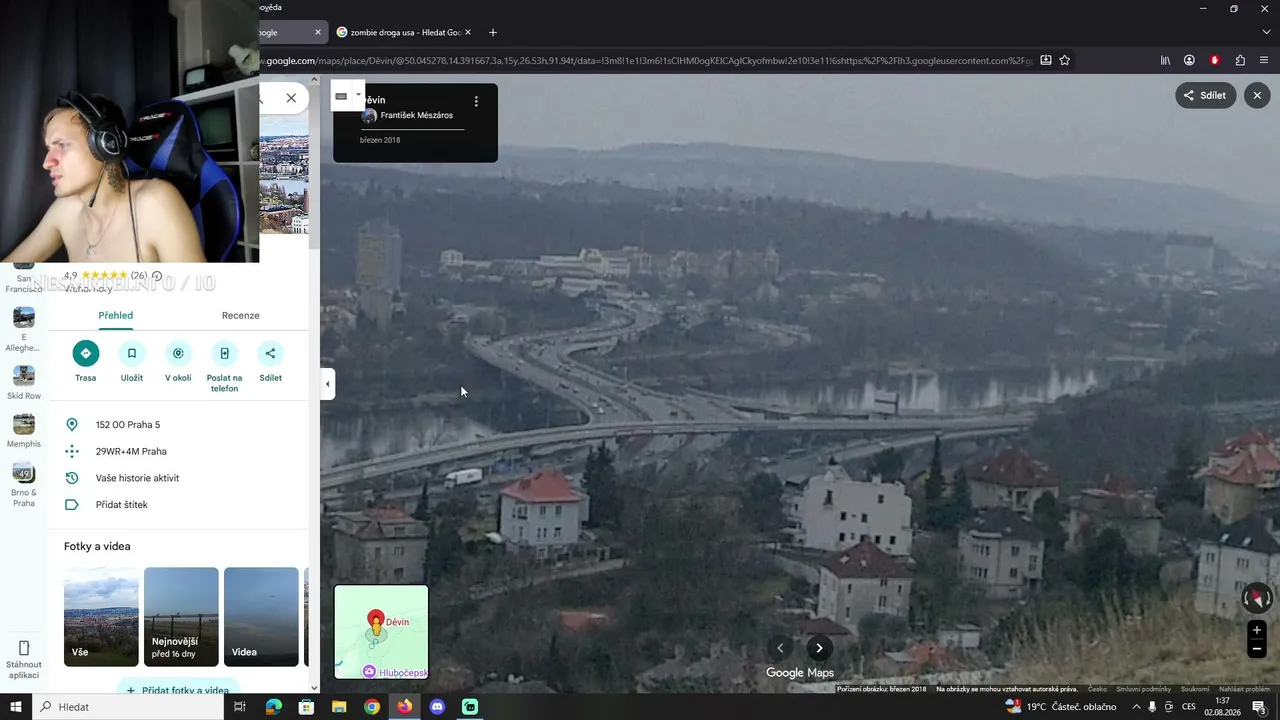Open the notification center icon
The height and width of the screenshot is (720, 1280).
[1259, 707]
